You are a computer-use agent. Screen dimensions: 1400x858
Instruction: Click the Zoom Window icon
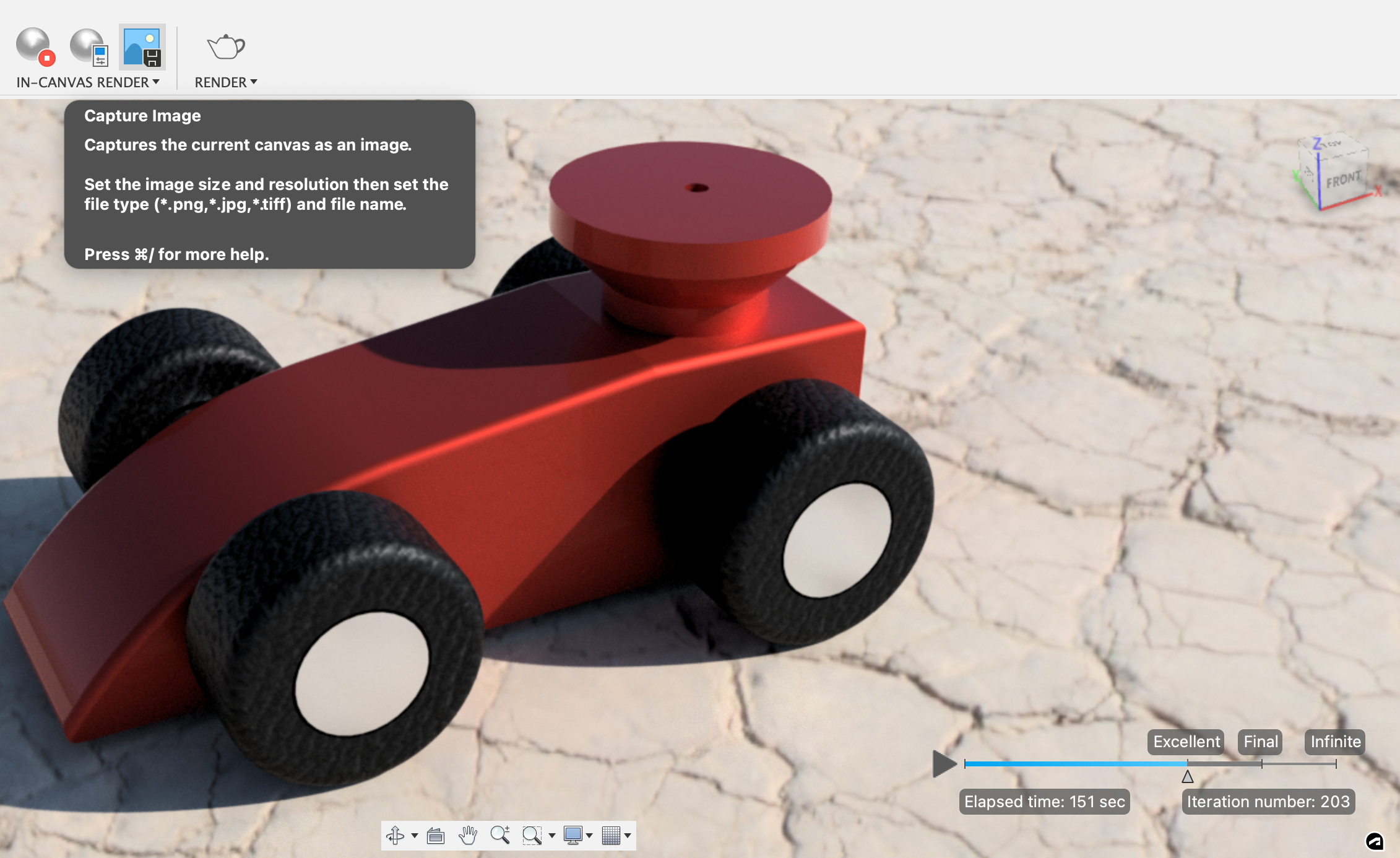tap(532, 836)
